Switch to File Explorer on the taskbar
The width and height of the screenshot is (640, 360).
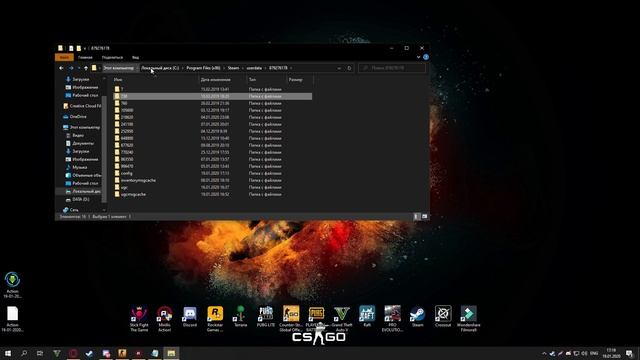click(171, 353)
